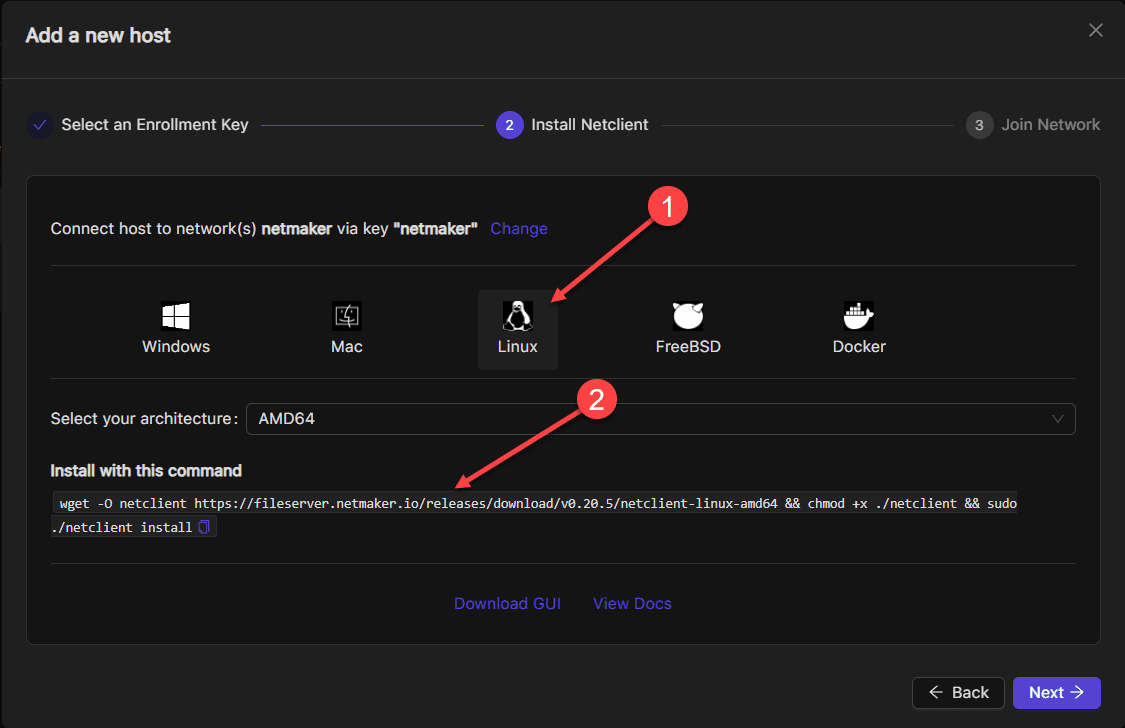1125x728 pixels.
Task: Close the Add a new host dialog
Action: click(1096, 30)
